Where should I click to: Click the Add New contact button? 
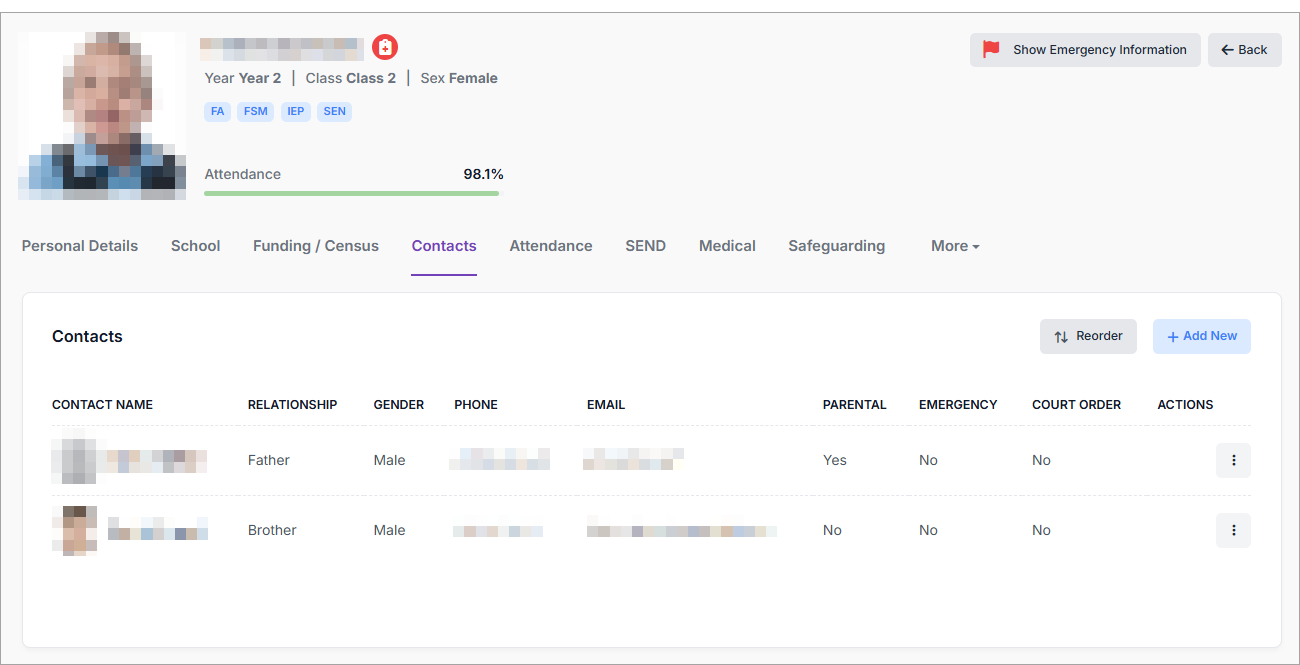1201,336
